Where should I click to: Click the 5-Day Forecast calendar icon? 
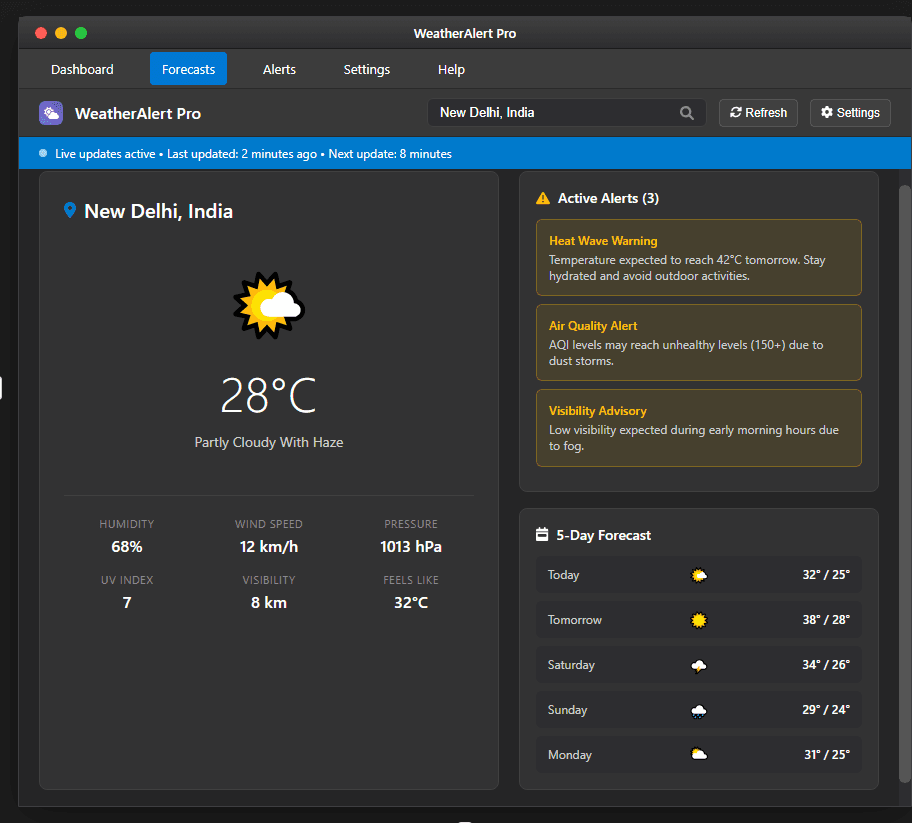point(542,535)
